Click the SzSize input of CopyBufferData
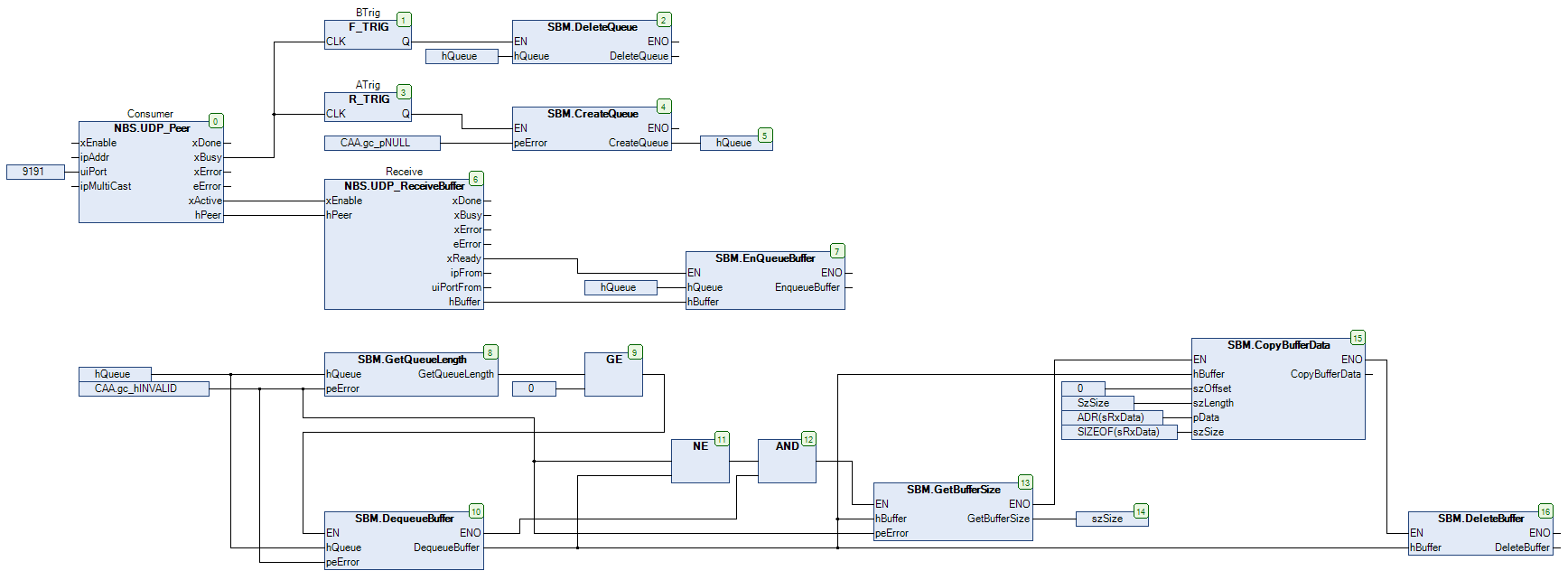Viewport: 1568px width, 580px height. click(x=1097, y=403)
